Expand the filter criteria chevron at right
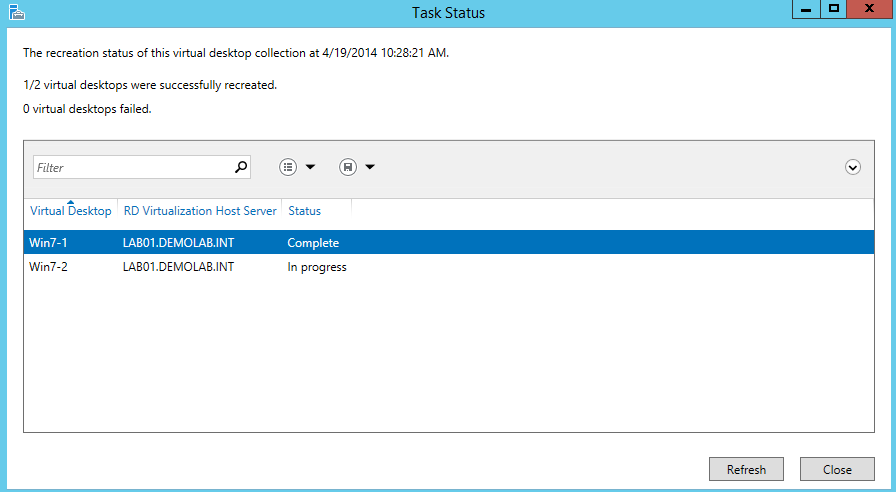 (x=853, y=167)
